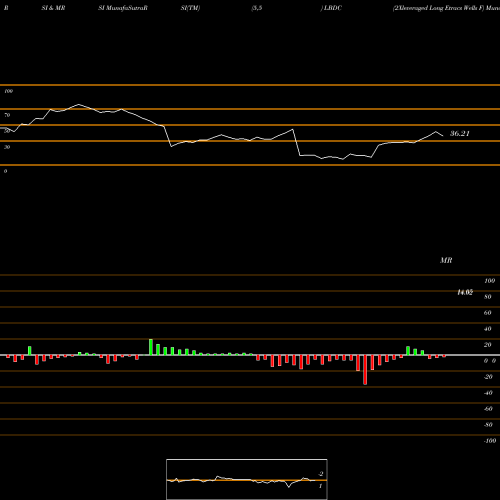Click the MR right axis label -60
This screenshot has width=500, height=500.
[x=488, y=409]
